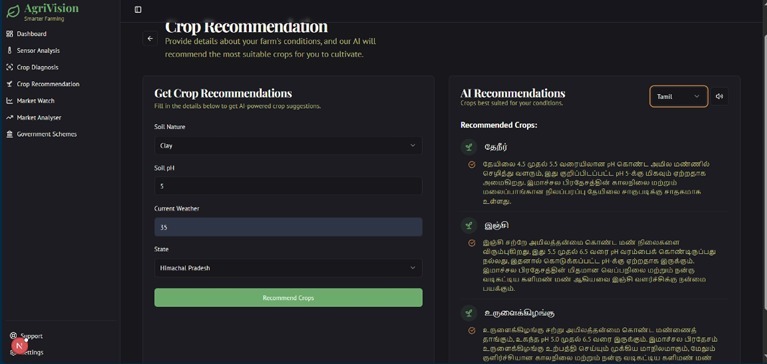This screenshot has width=767, height=364.
Task: Click the Crop Diagnosis scan icon
Action: 10,67
